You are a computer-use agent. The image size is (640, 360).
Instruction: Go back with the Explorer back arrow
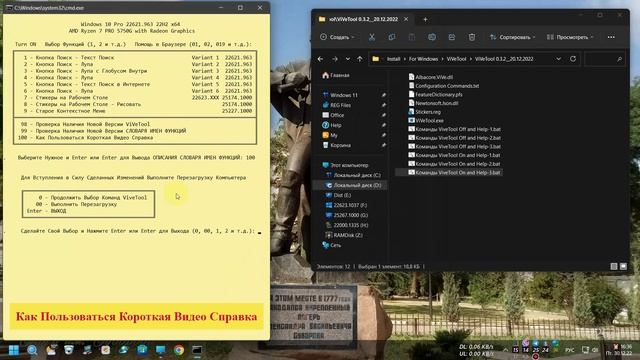pos(320,59)
